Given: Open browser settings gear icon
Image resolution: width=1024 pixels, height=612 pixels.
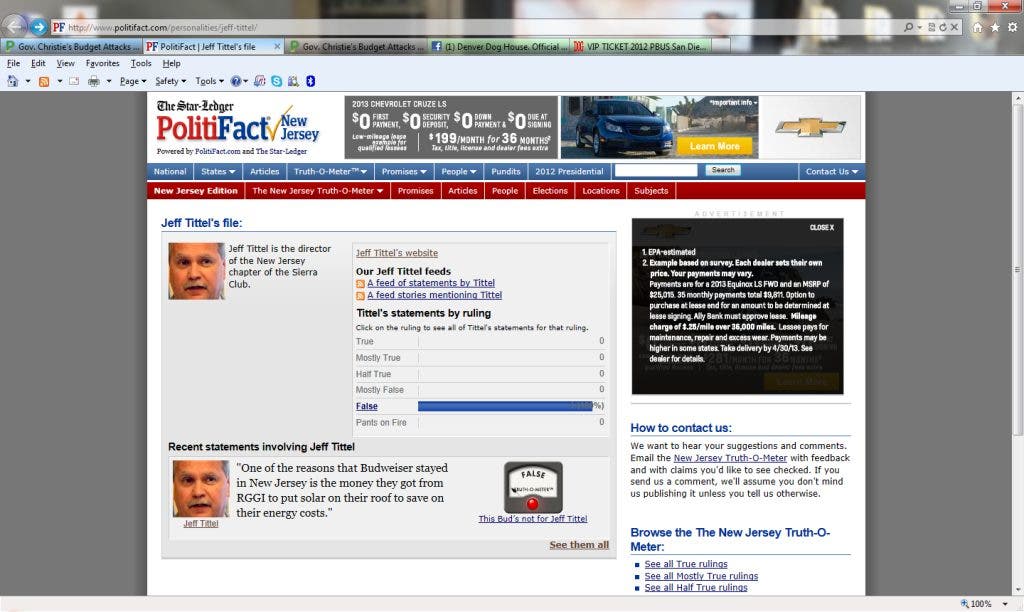Looking at the screenshot, I should pos(1012,27).
